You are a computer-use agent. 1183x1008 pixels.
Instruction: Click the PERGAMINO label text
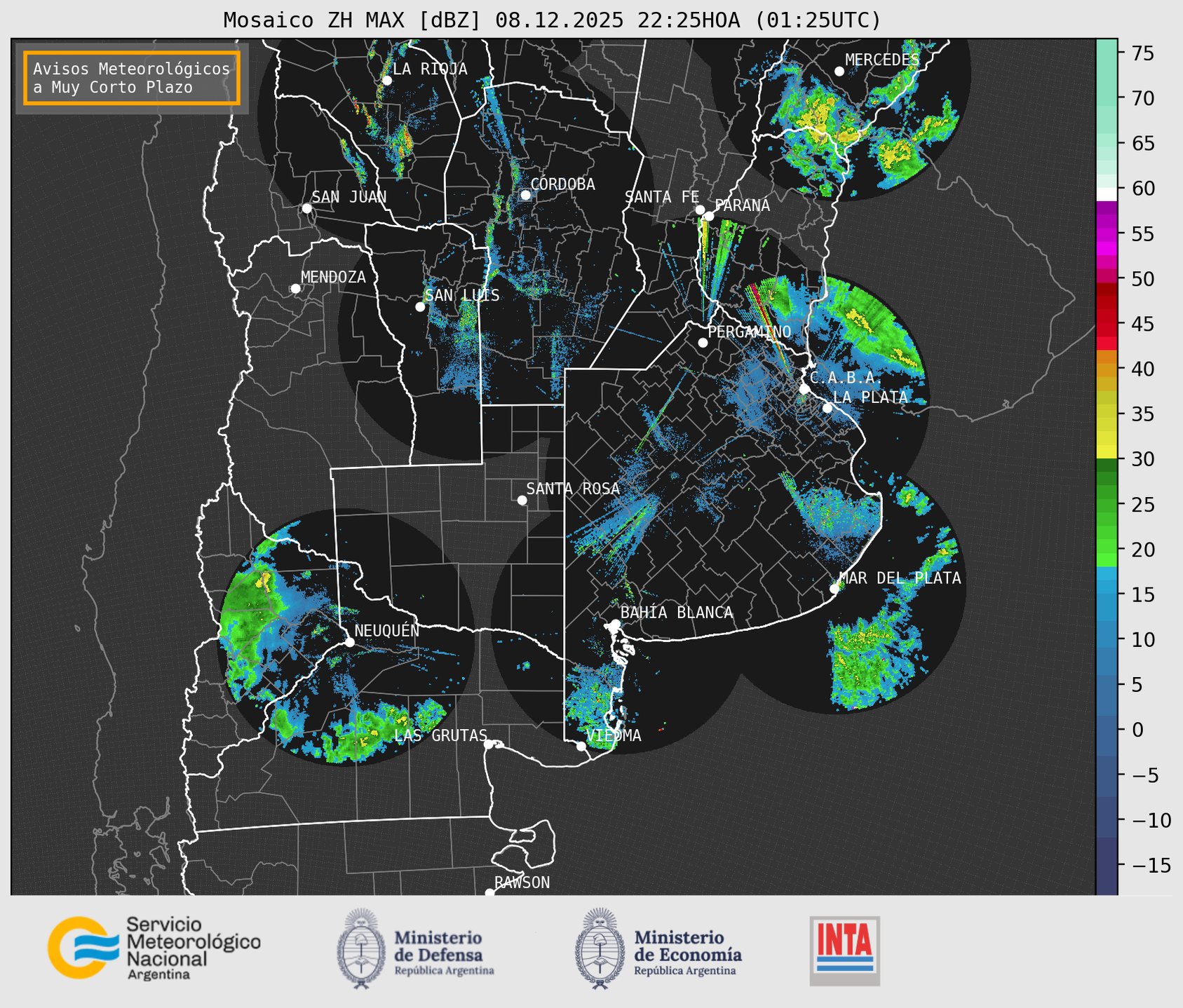click(x=750, y=332)
